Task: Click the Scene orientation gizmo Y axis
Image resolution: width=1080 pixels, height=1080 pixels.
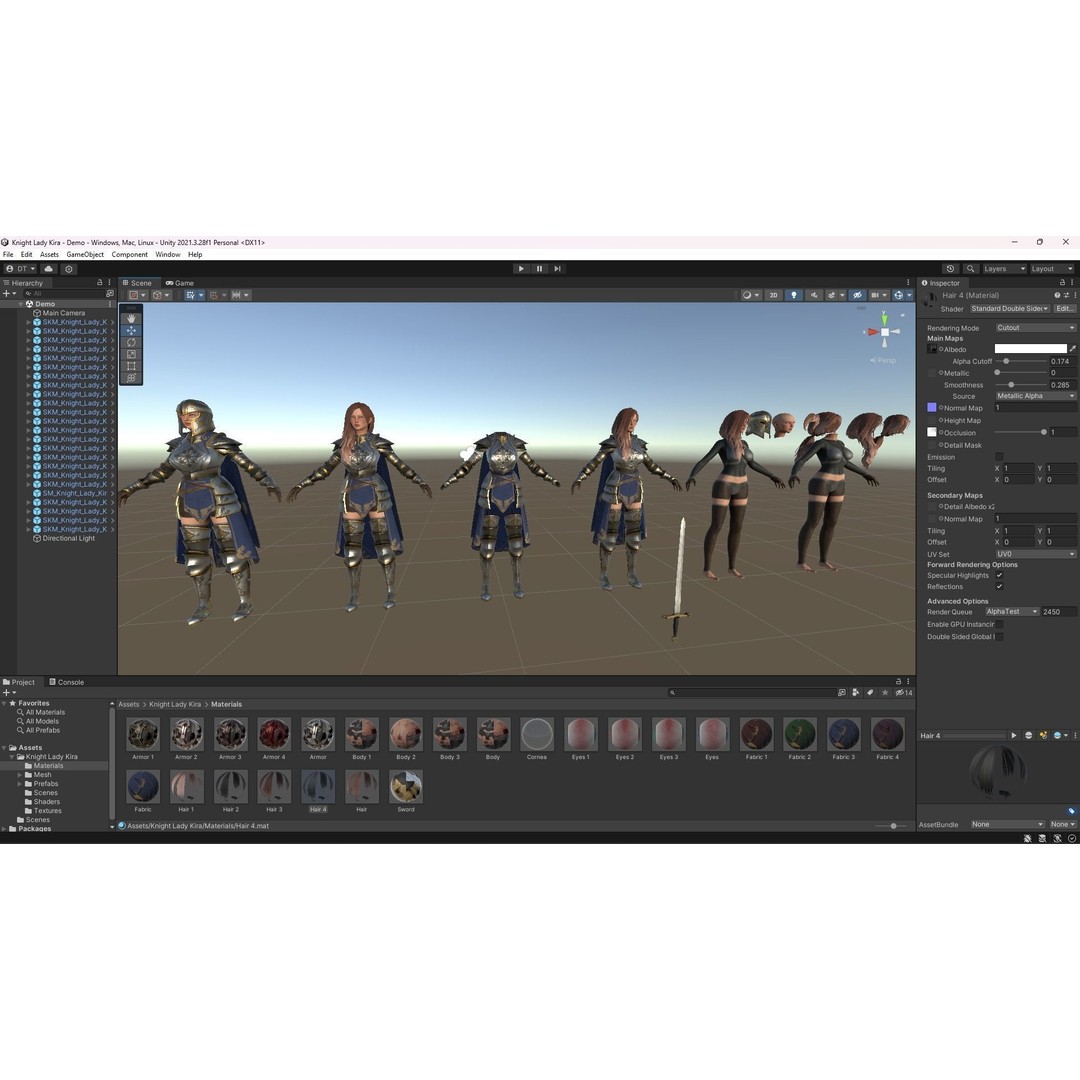Action: [x=884, y=319]
